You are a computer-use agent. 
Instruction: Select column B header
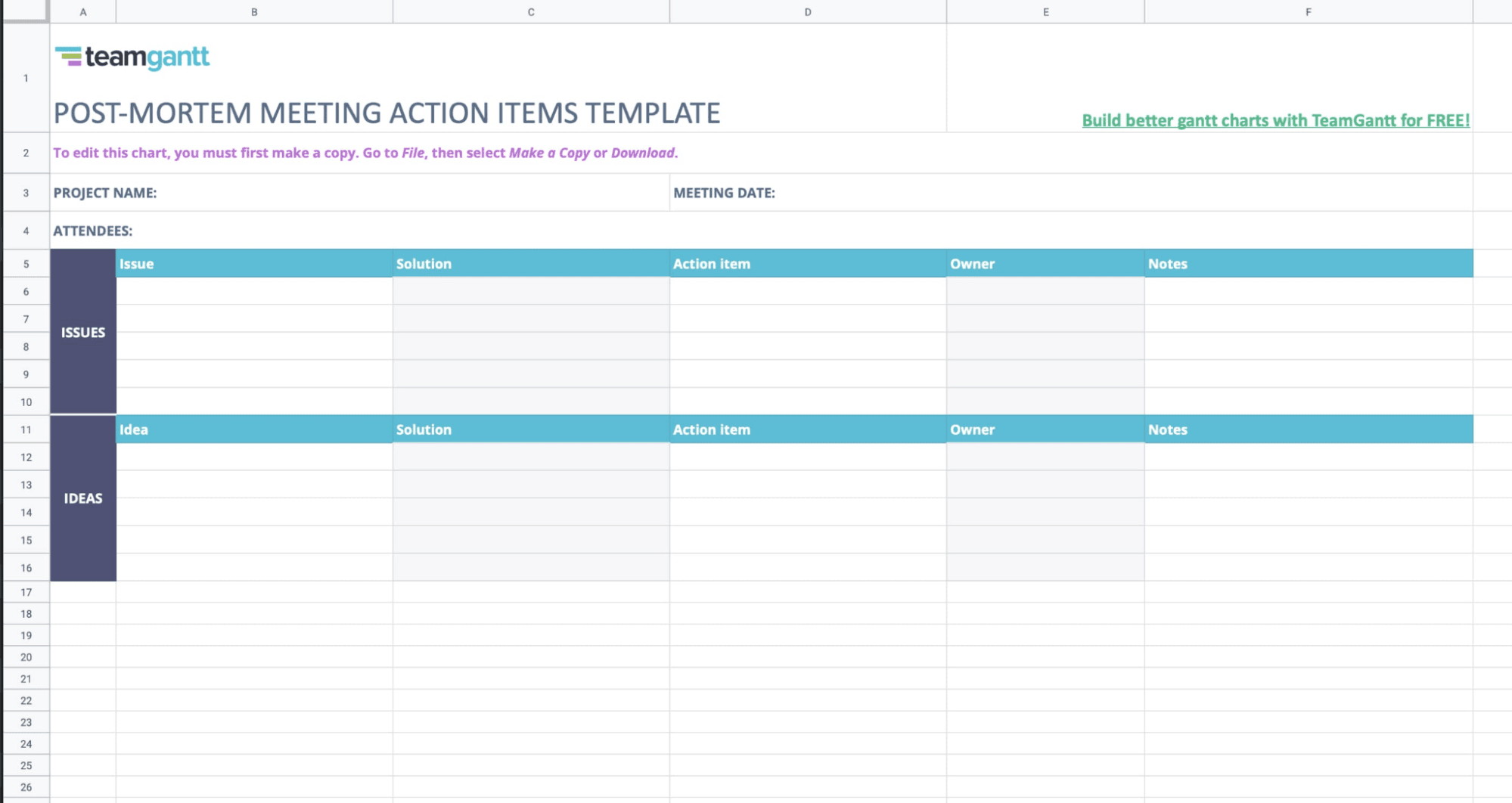point(254,12)
